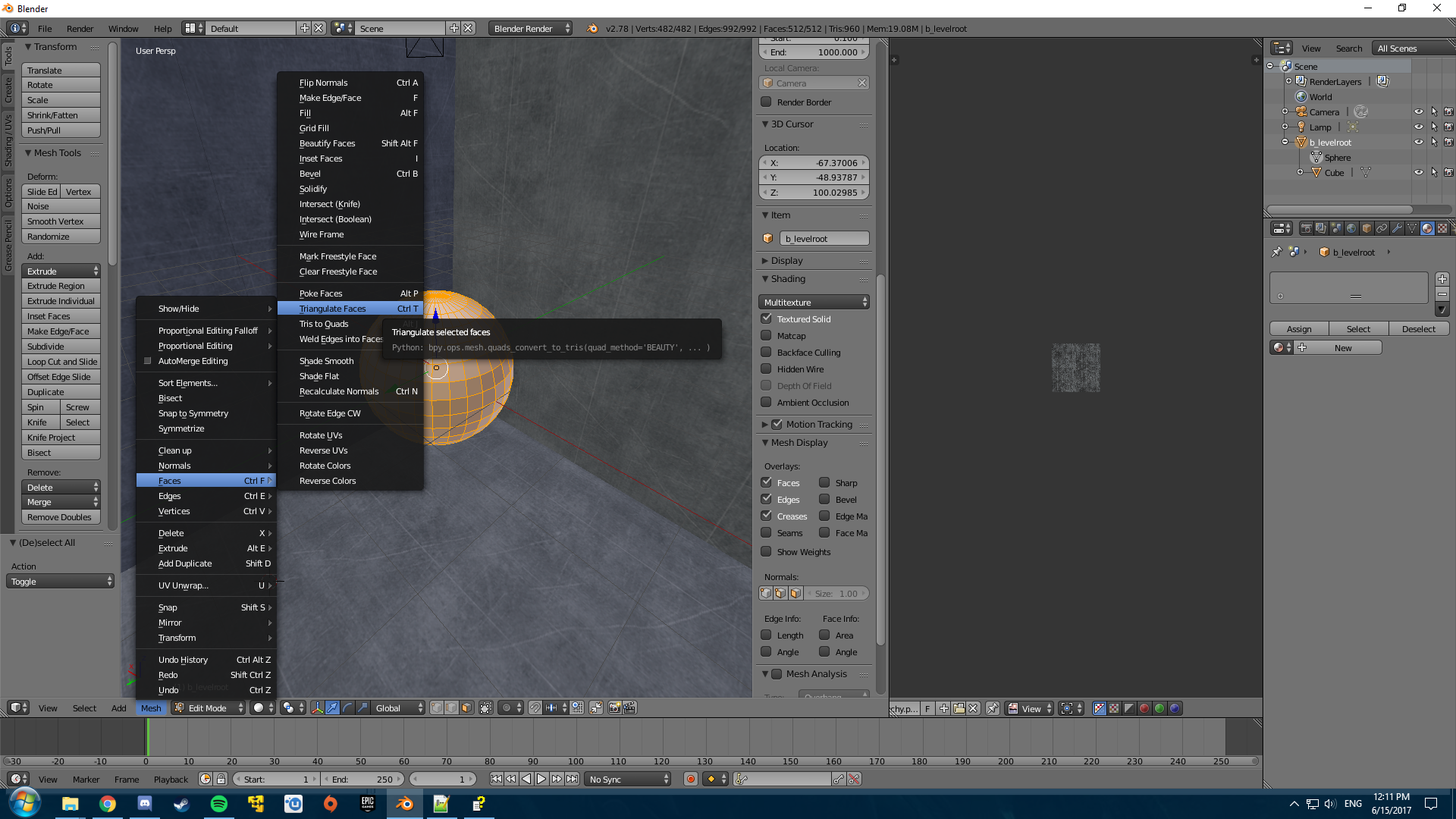Toggle the Render Border checkbox
The image size is (1456, 819).
[x=767, y=102]
